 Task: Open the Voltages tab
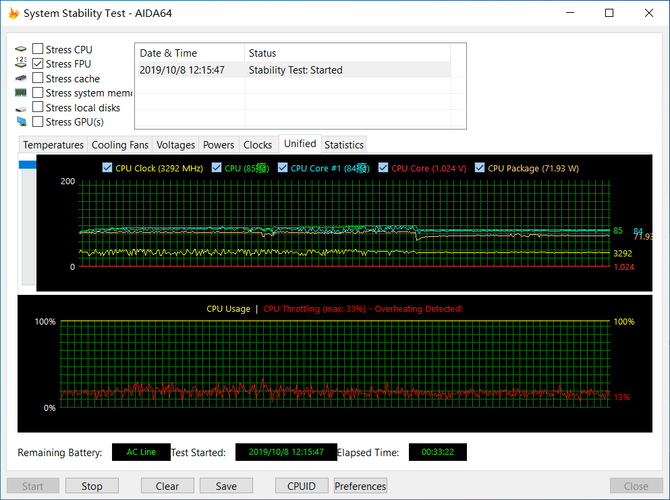tap(176, 145)
